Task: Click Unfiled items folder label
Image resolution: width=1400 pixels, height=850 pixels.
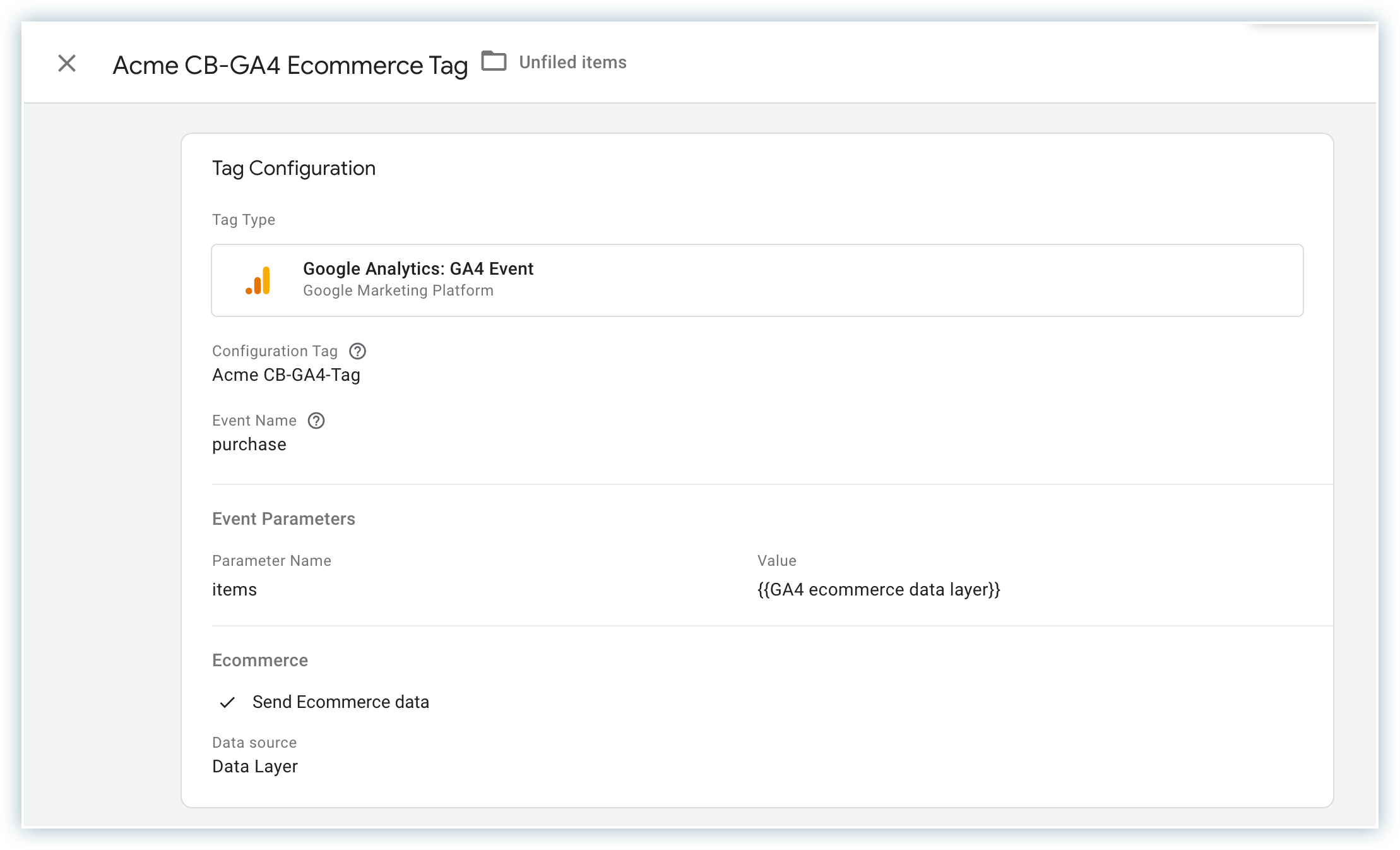Action: (572, 63)
